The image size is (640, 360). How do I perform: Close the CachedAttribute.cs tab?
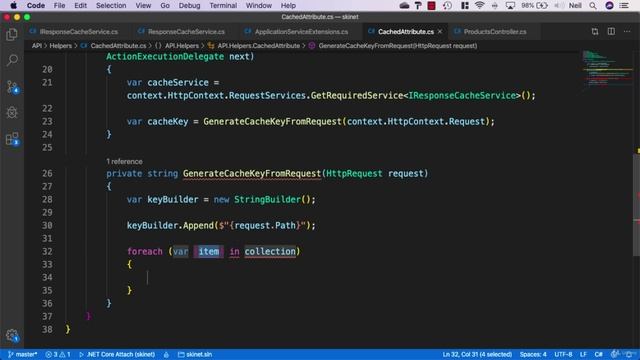(440, 31)
